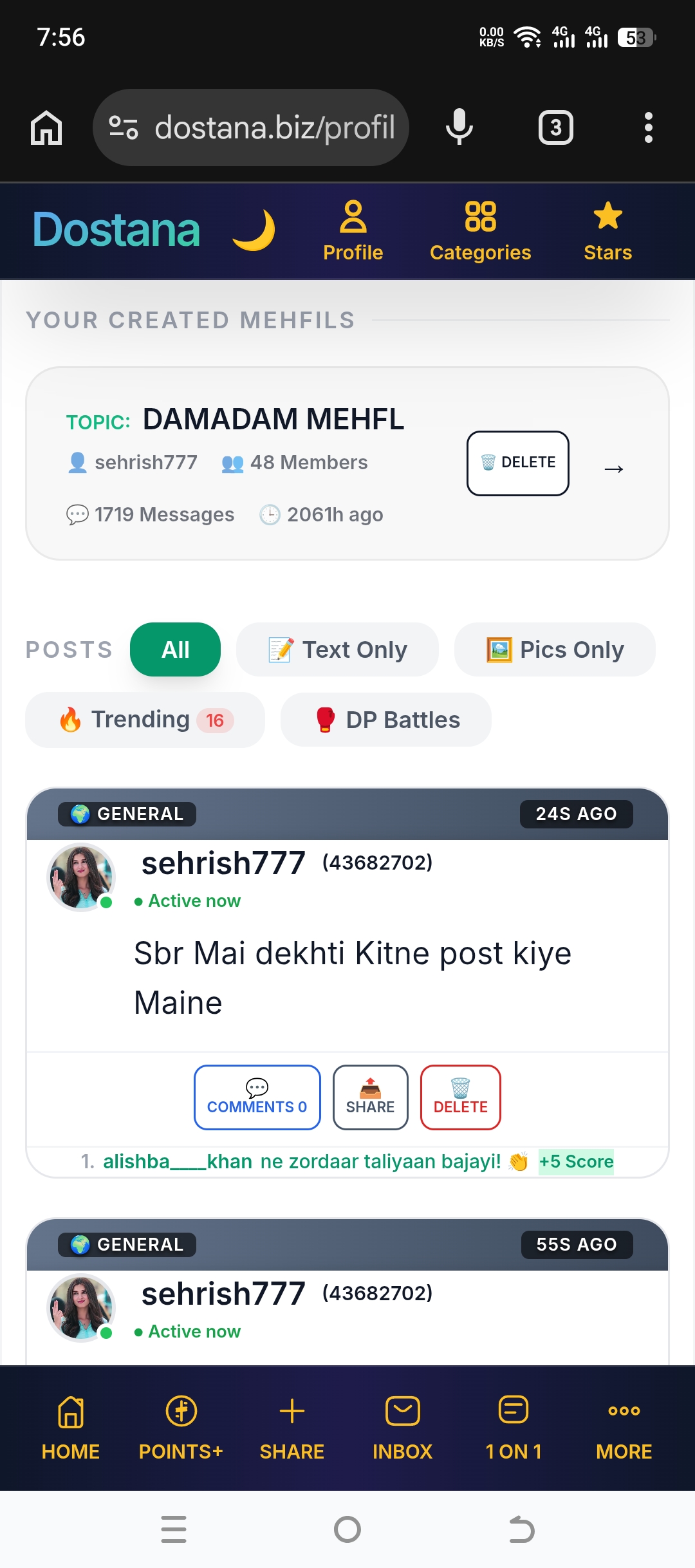The width and height of the screenshot is (695, 1568).
Task: Open the Profile page from the top bar
Action: coord(353,232)
